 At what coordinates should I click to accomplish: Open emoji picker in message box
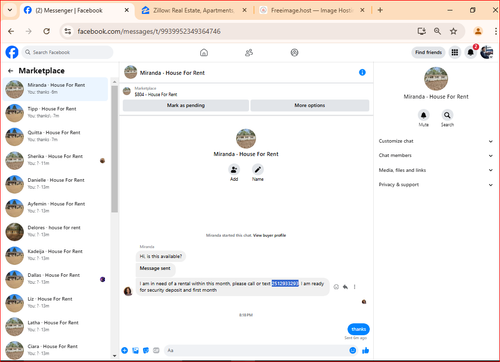tap(353, 350)
